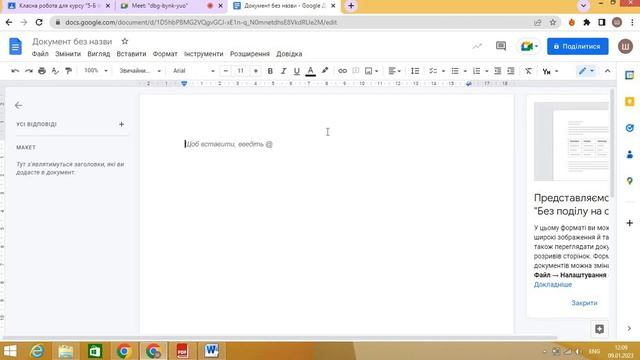Viewport: 640px width, 360px height.
Task: Open the Довідка menu
Action: pyautogui.click(x=289, y=54)
